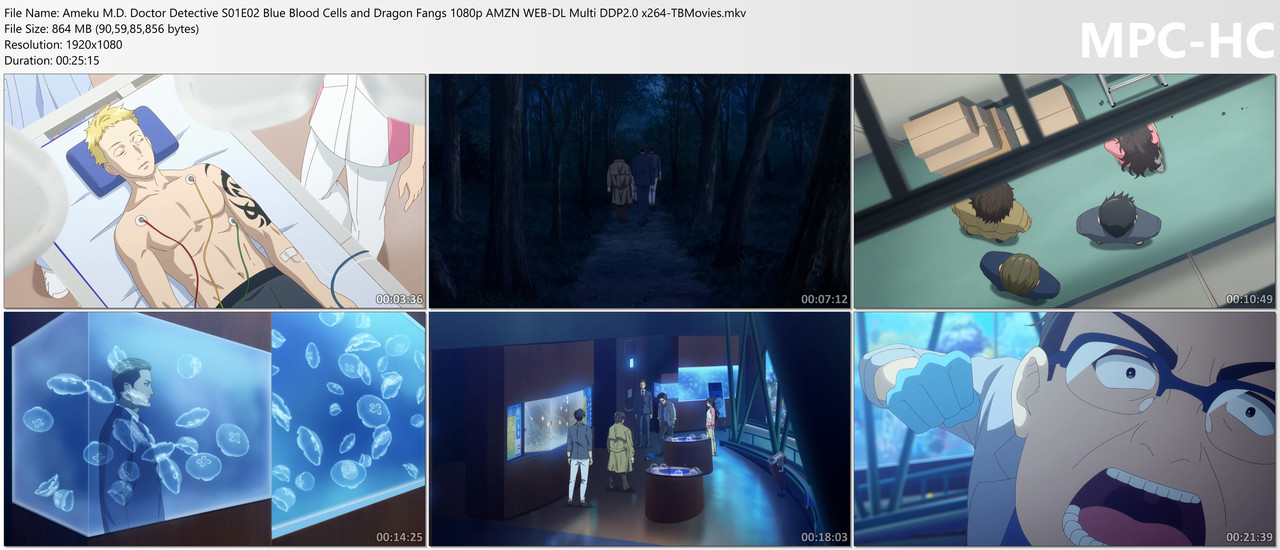This screenshot has height=550, width=1280.
Task: Select the overhead room thumbnail at 00:10:49
Action: (x=1065, y=191)
